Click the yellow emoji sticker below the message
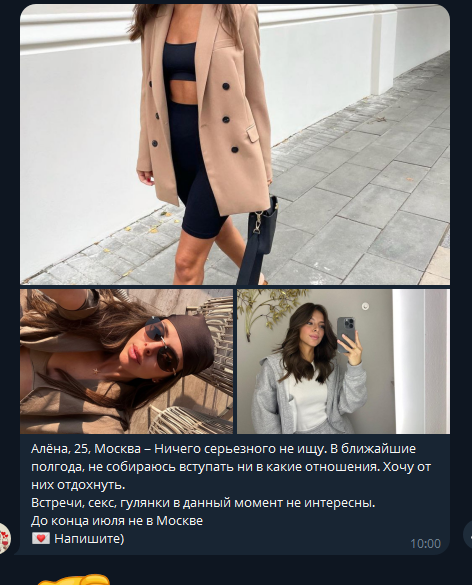Viewport: 472px width, 585px height. [74, 579]
